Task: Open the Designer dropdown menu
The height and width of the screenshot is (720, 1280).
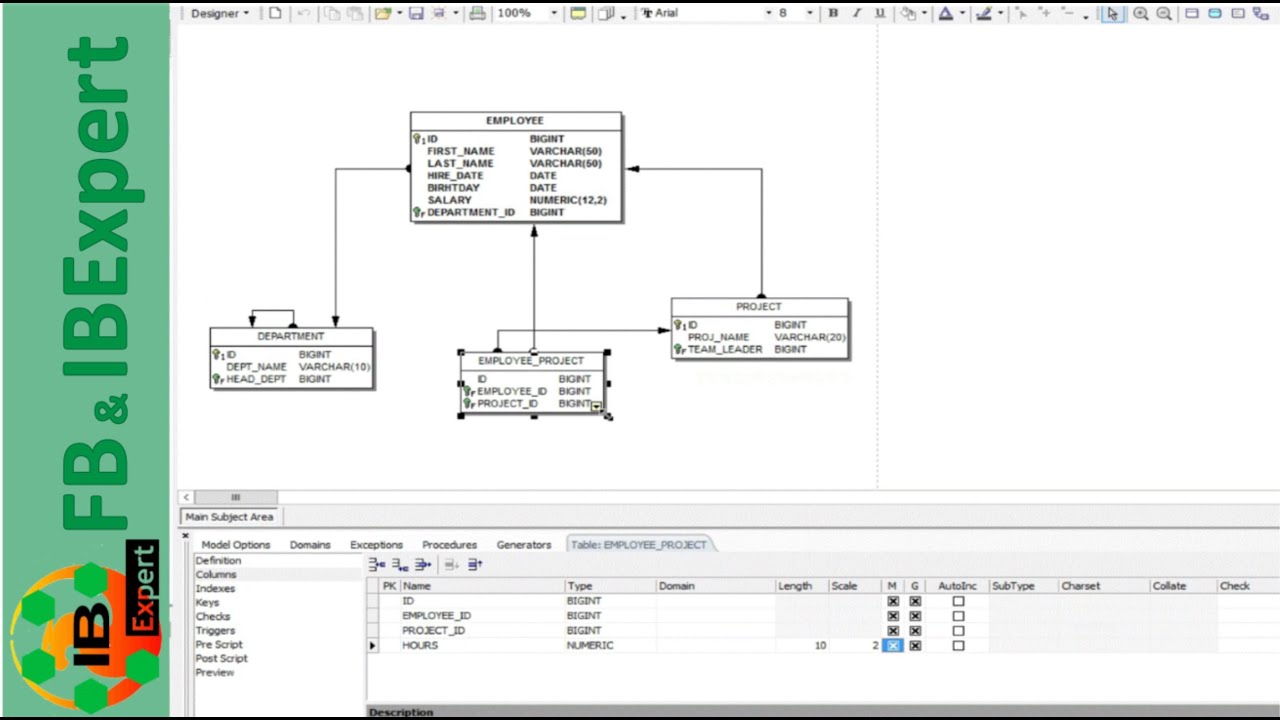Action: click(219, 13)
